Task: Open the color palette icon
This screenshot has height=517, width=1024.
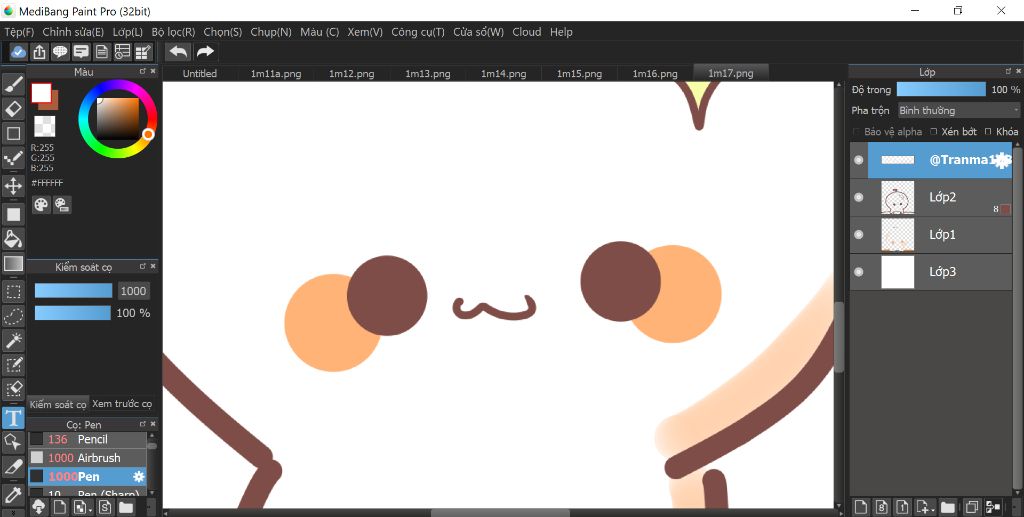Action: pyautogui.click(x=41, y=205)
